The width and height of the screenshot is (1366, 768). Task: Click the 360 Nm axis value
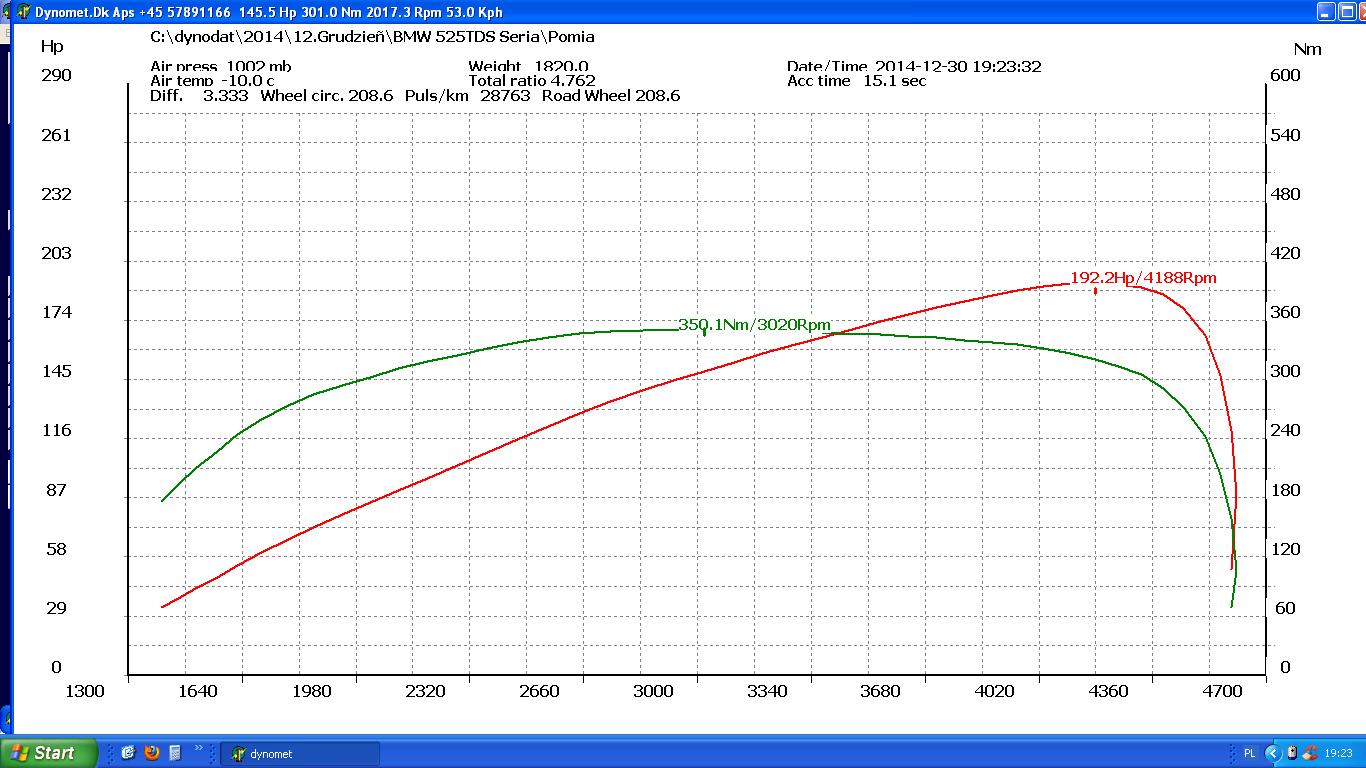[x=1284, y=312]
